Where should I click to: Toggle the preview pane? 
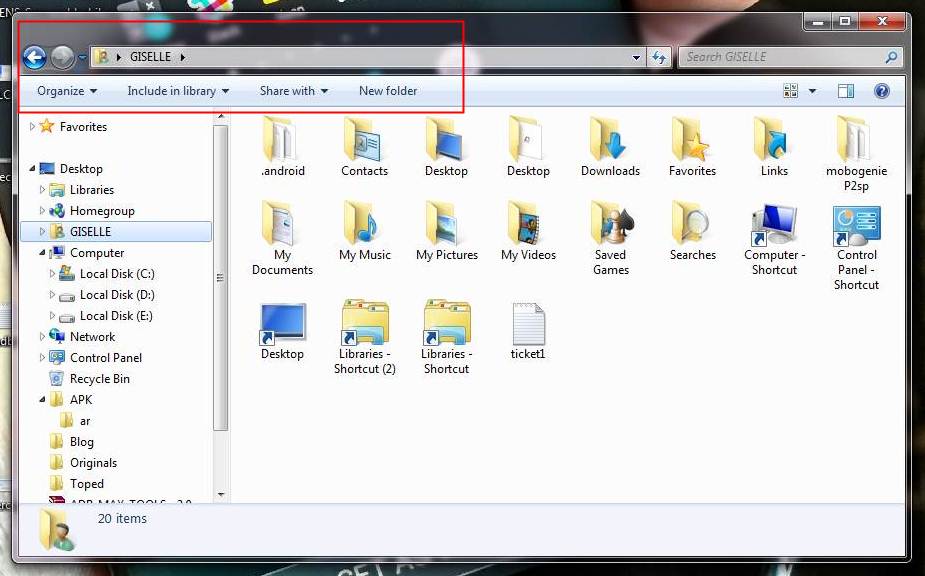pos(845,90)
